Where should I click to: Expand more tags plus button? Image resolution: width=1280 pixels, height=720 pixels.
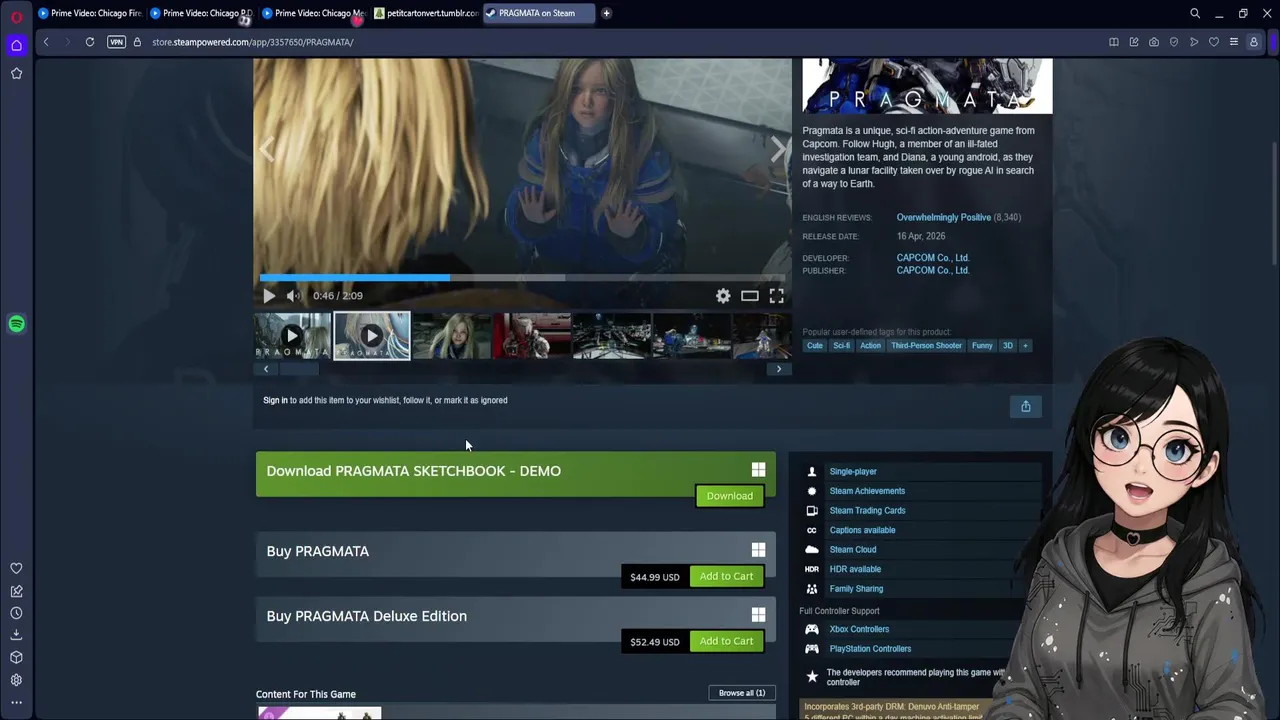[x=1024, y=346]
